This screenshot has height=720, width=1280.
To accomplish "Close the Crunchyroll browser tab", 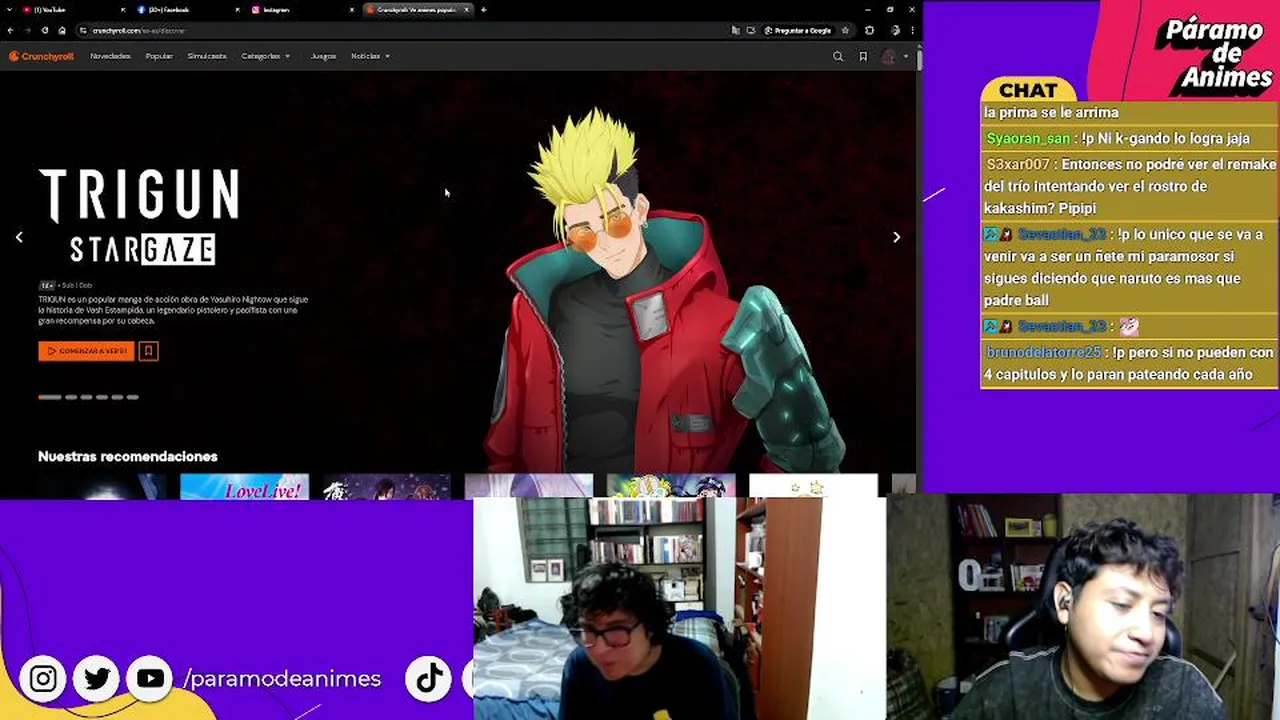I will 466,9.
